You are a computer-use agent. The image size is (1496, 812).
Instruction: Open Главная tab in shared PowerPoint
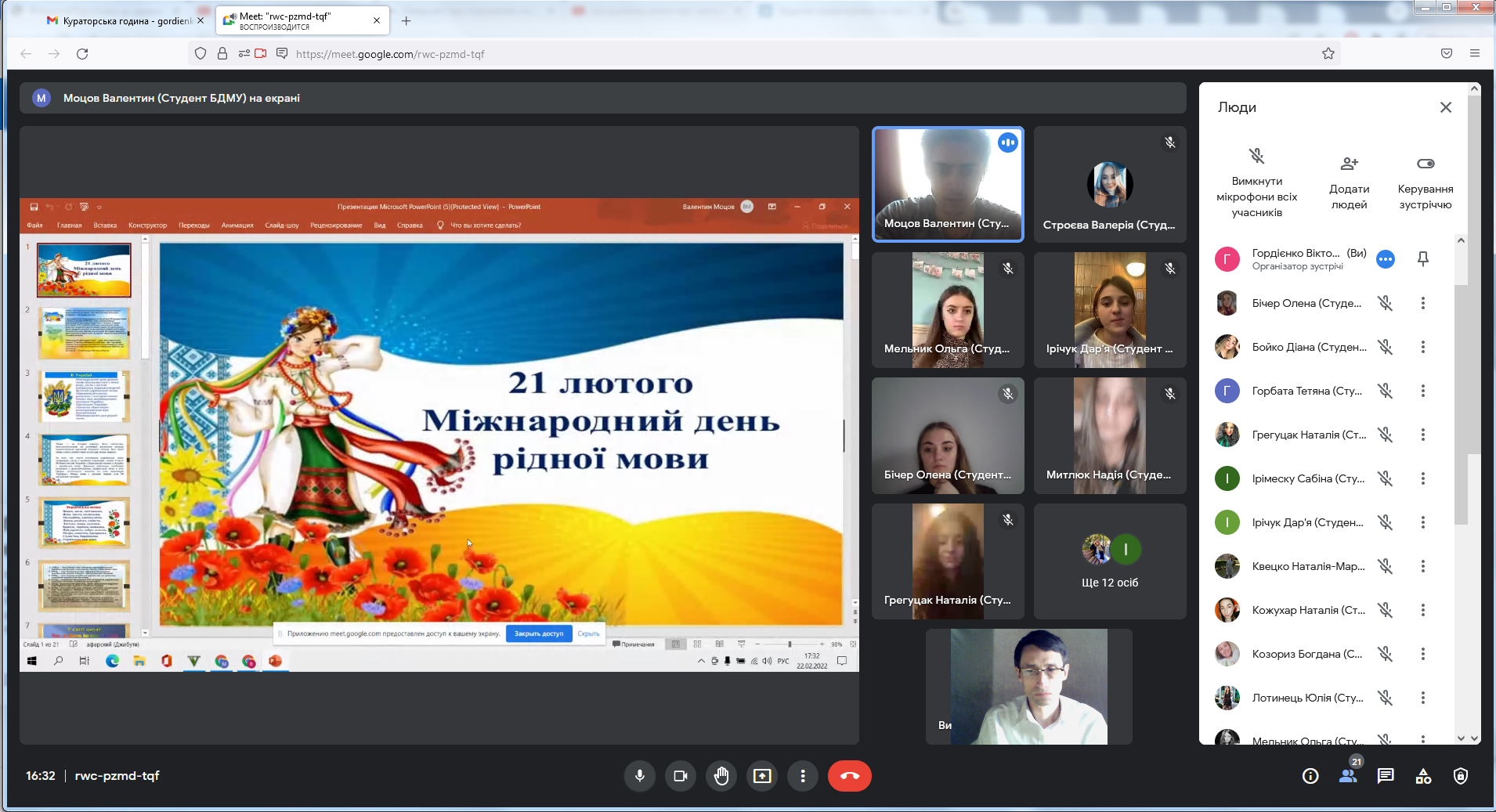(69, 226)
